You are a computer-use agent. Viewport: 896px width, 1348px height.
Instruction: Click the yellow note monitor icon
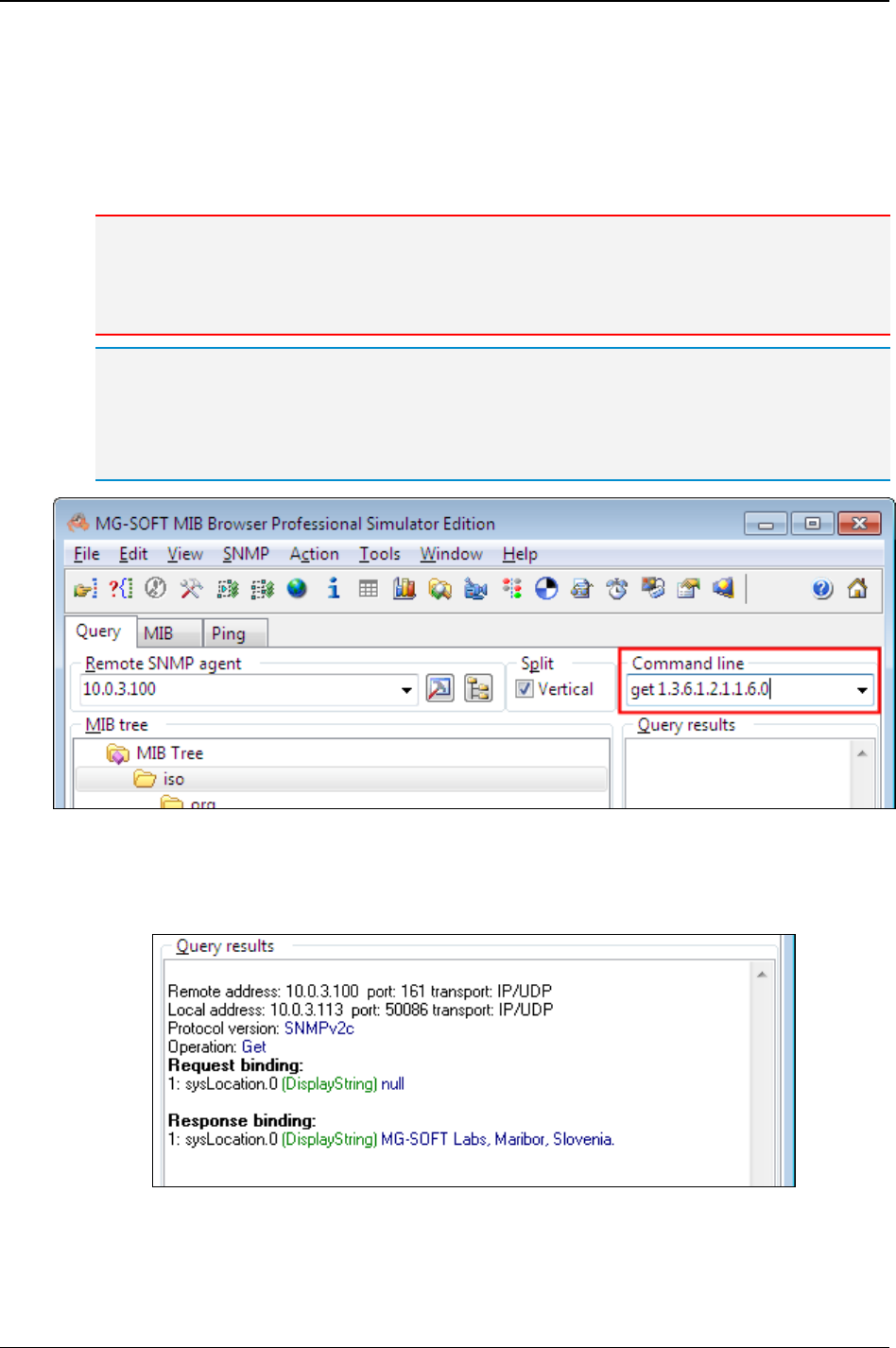[x=723, y=589]
